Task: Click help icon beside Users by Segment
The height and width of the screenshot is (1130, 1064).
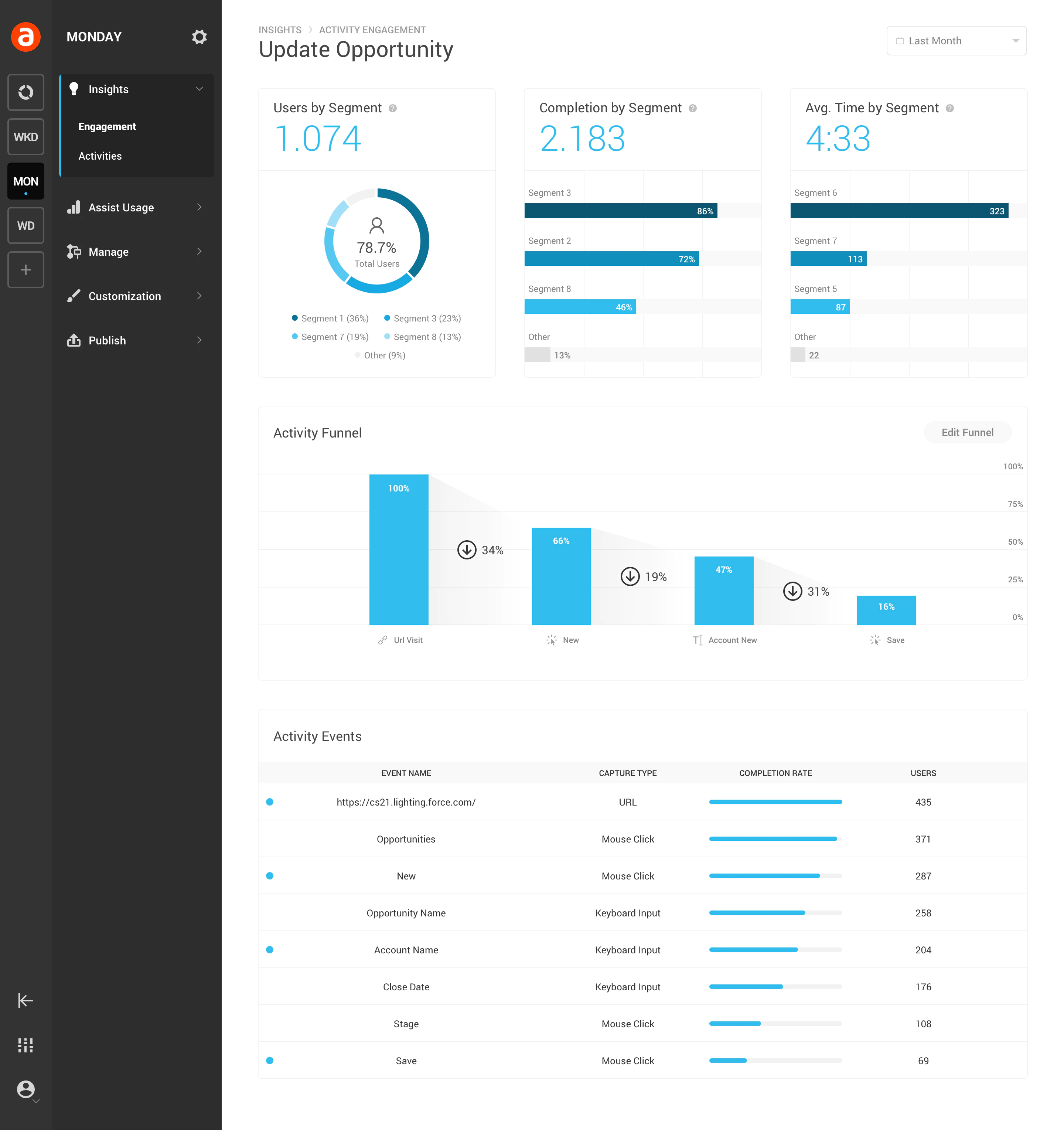Action: coord(393,108)
